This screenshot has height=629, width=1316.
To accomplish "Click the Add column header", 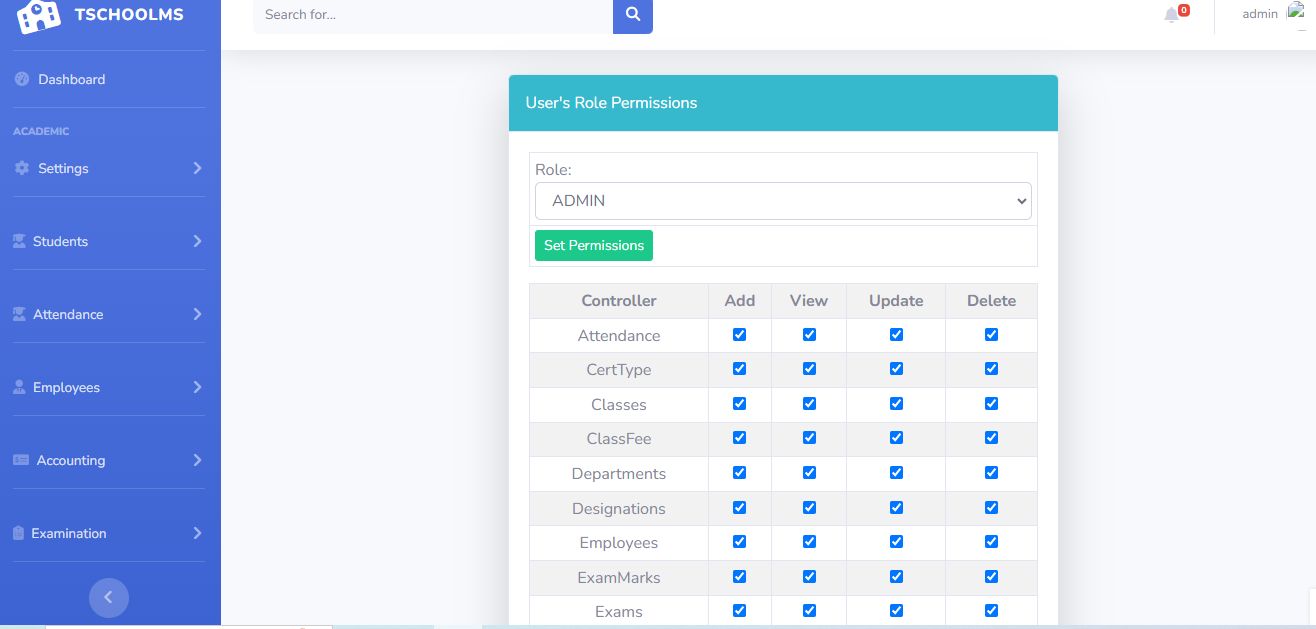I will click(740, 301).
